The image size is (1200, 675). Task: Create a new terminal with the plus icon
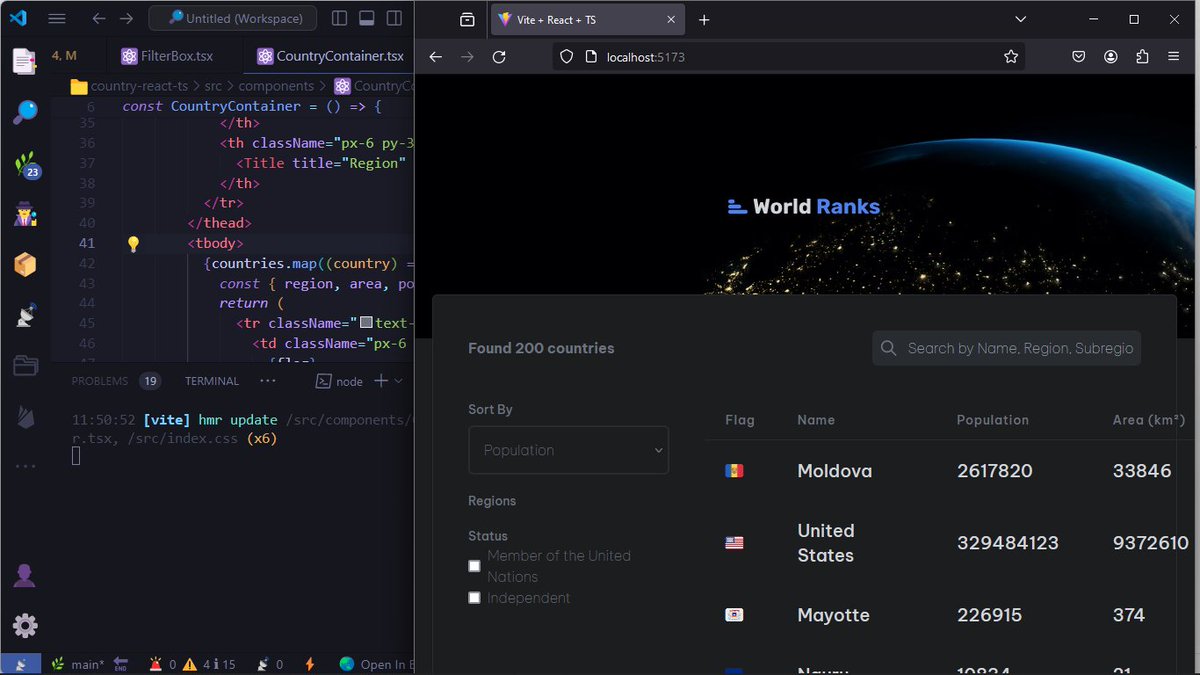380,381
